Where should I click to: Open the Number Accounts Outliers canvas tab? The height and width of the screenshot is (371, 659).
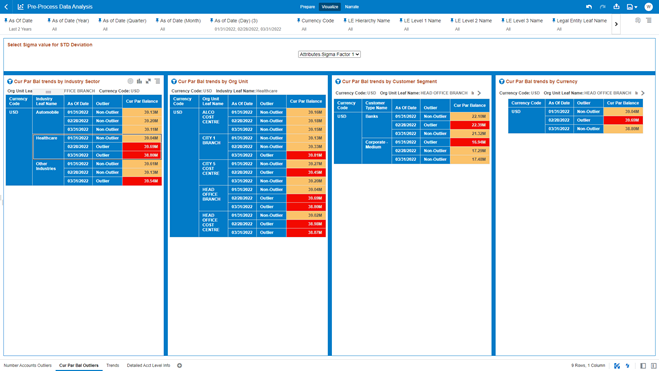(28, 366)
